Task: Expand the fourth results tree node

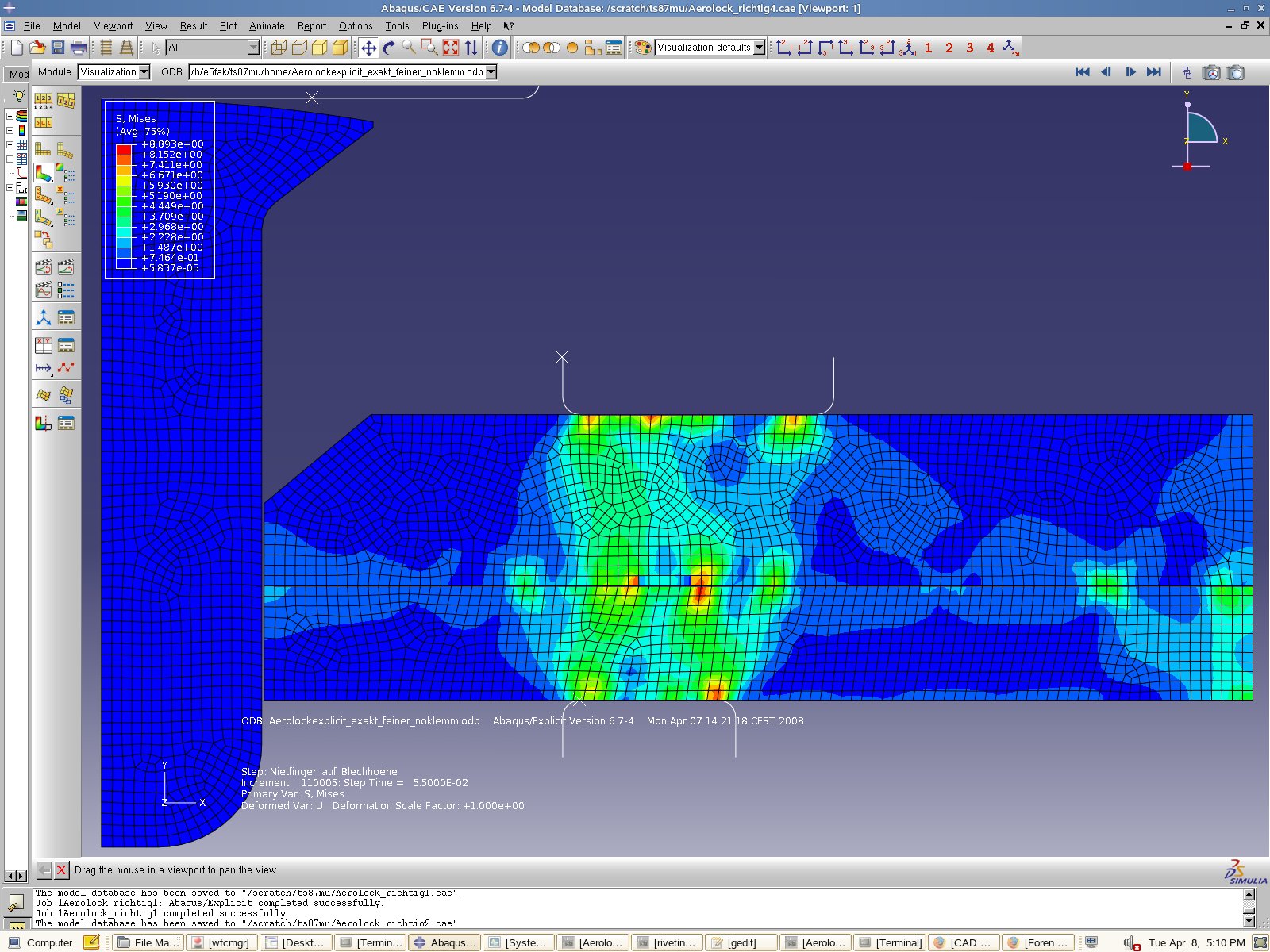Action: (10, 159)
